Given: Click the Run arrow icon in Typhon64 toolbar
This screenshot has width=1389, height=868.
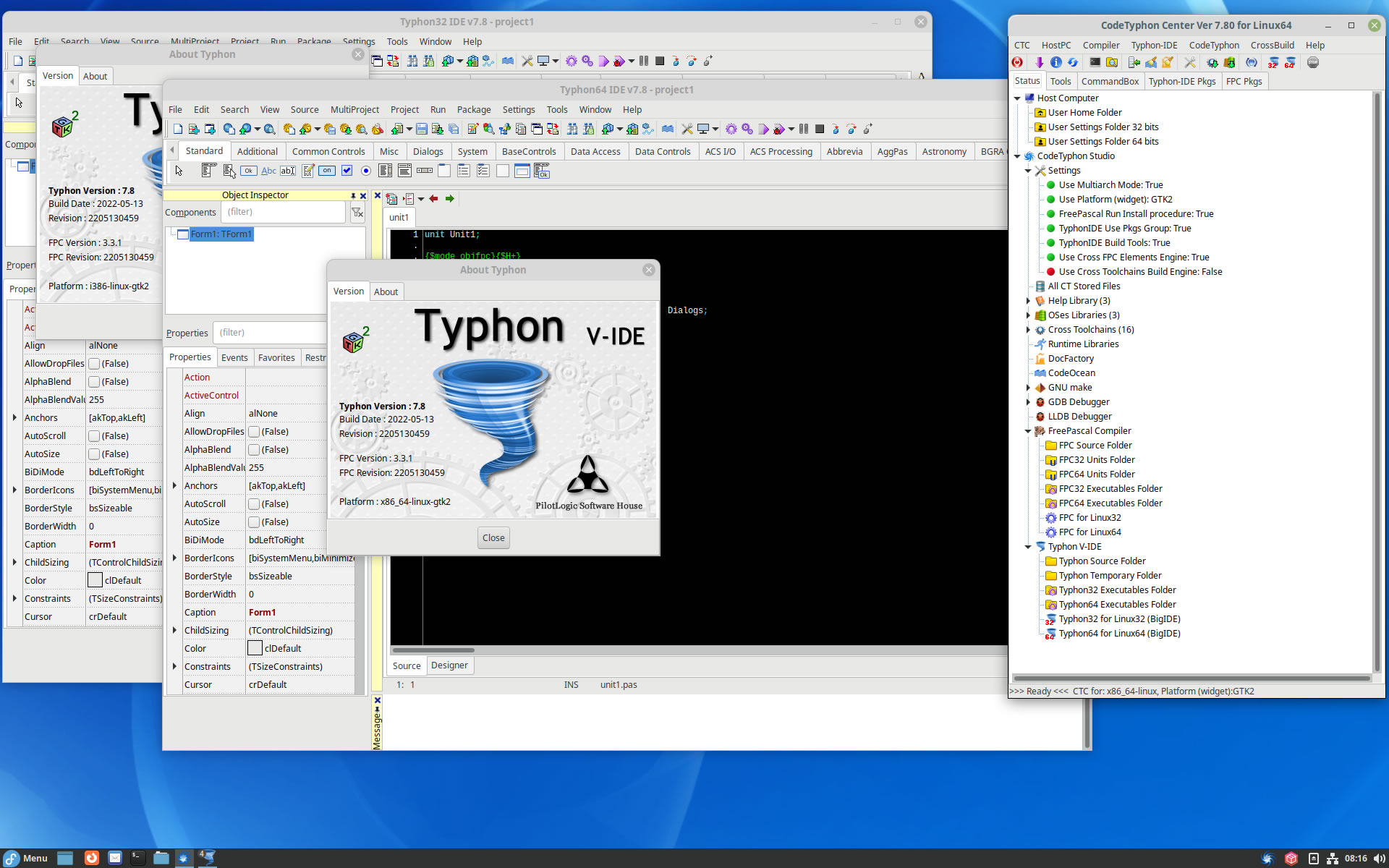Looking at the screenshot, I should coord(763,129).
